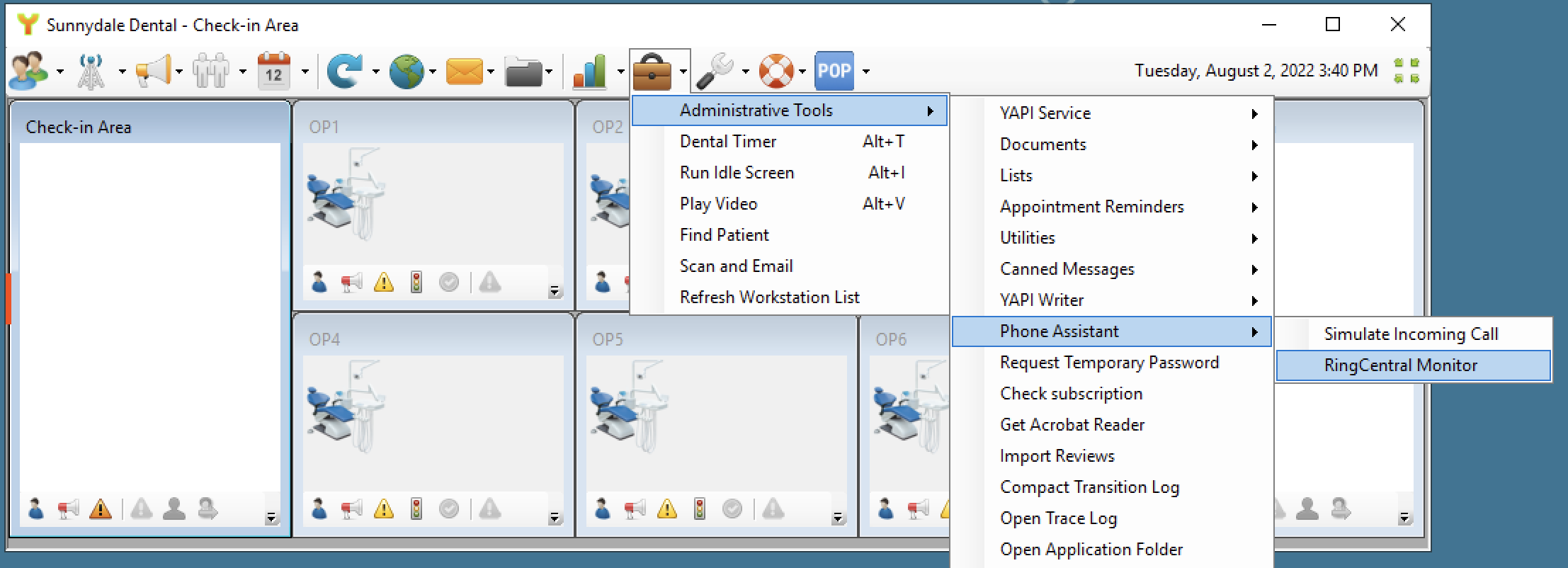Click the yellow warning icon in OP1
Screen dimensions: 1568x568
coord(383,283)
